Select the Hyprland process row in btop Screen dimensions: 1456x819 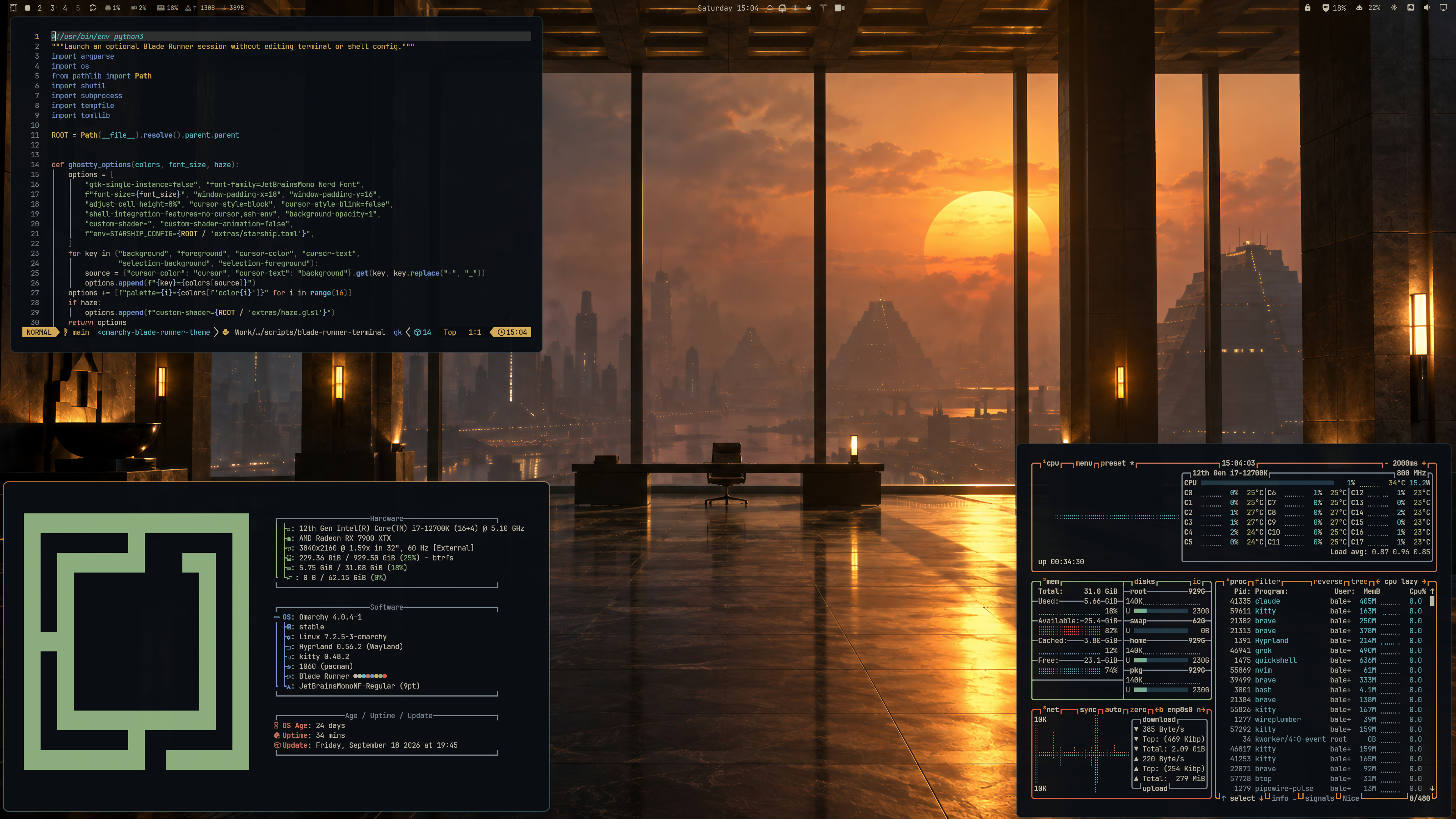(1326, 641)
